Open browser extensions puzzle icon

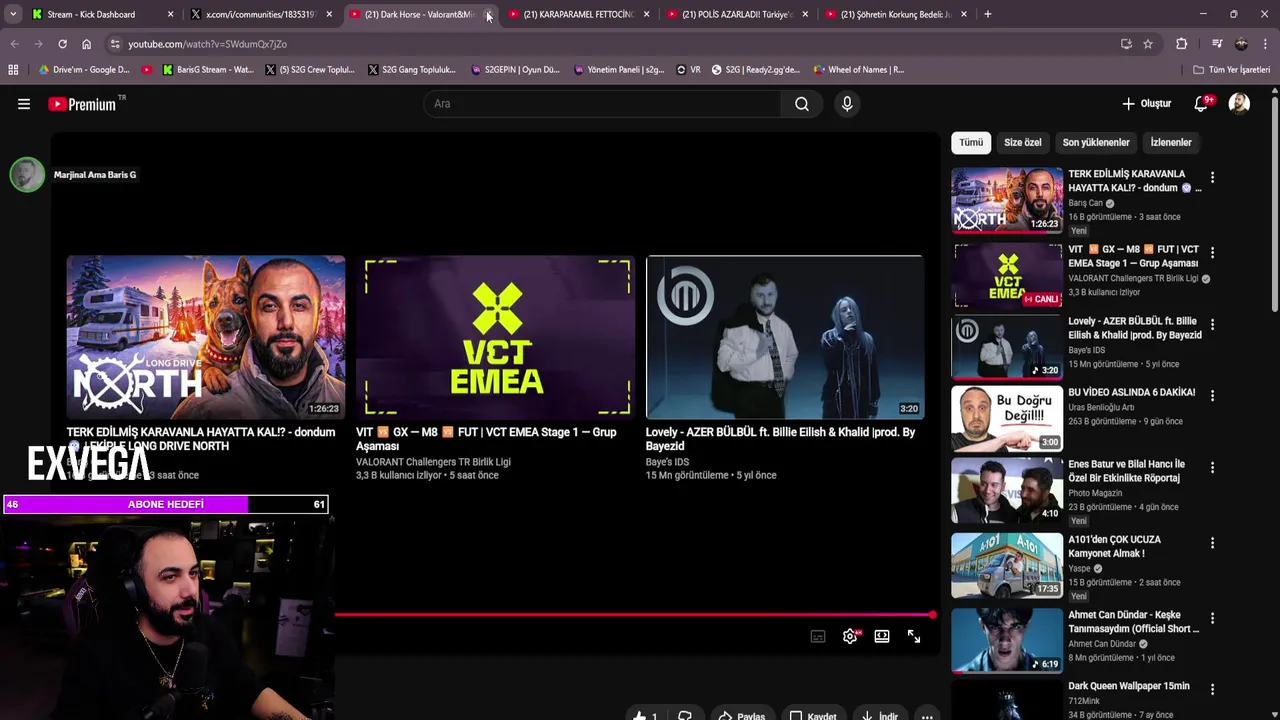pos(1182,44)
